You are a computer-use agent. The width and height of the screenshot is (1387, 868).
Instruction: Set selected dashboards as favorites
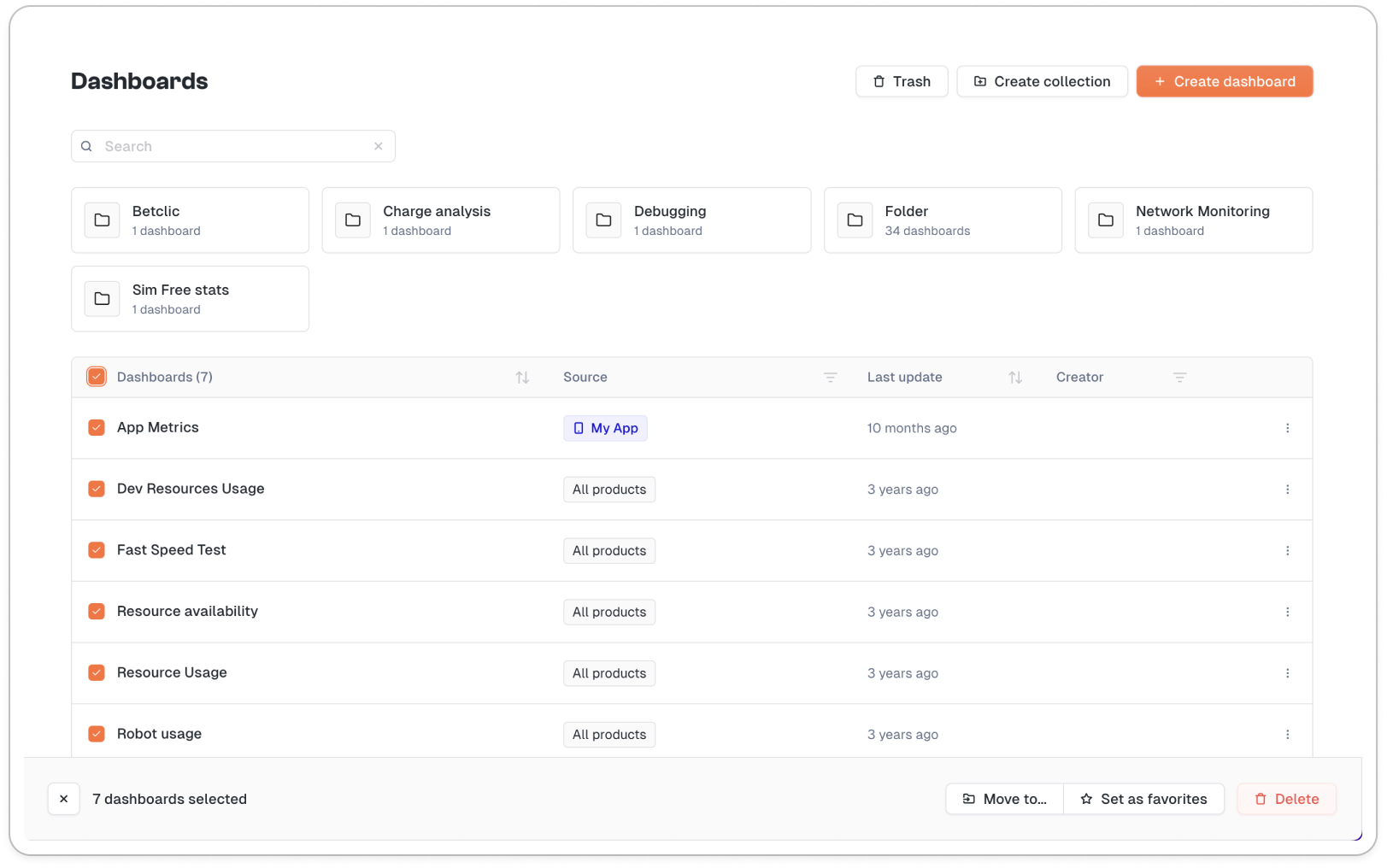(x=1143, y=799)
